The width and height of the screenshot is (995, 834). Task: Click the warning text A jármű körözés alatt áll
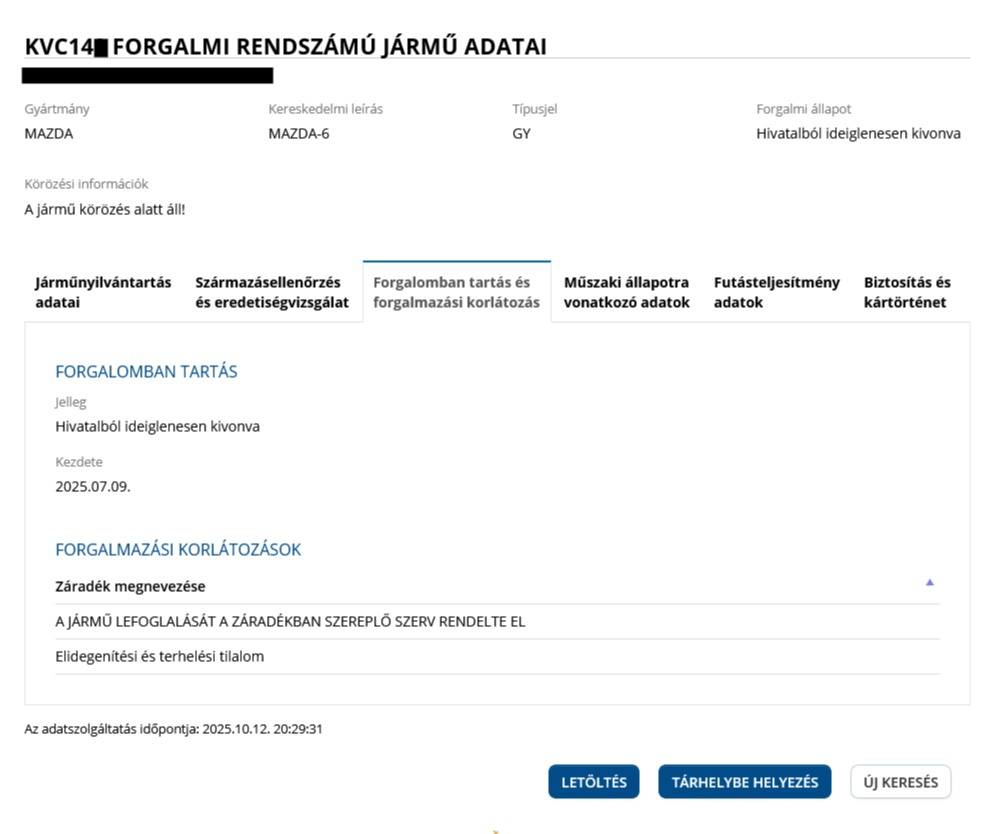(x=105, y=209)
